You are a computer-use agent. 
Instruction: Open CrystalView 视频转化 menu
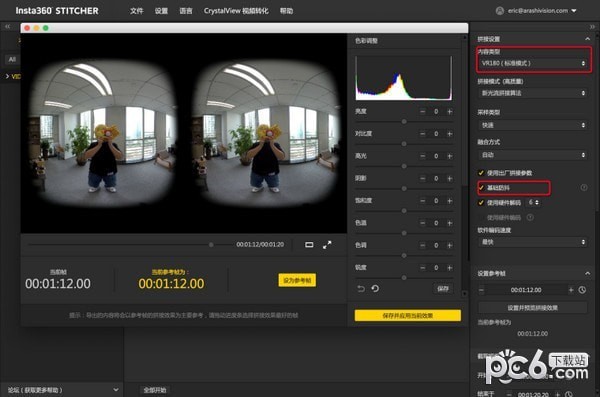point(236,11)
